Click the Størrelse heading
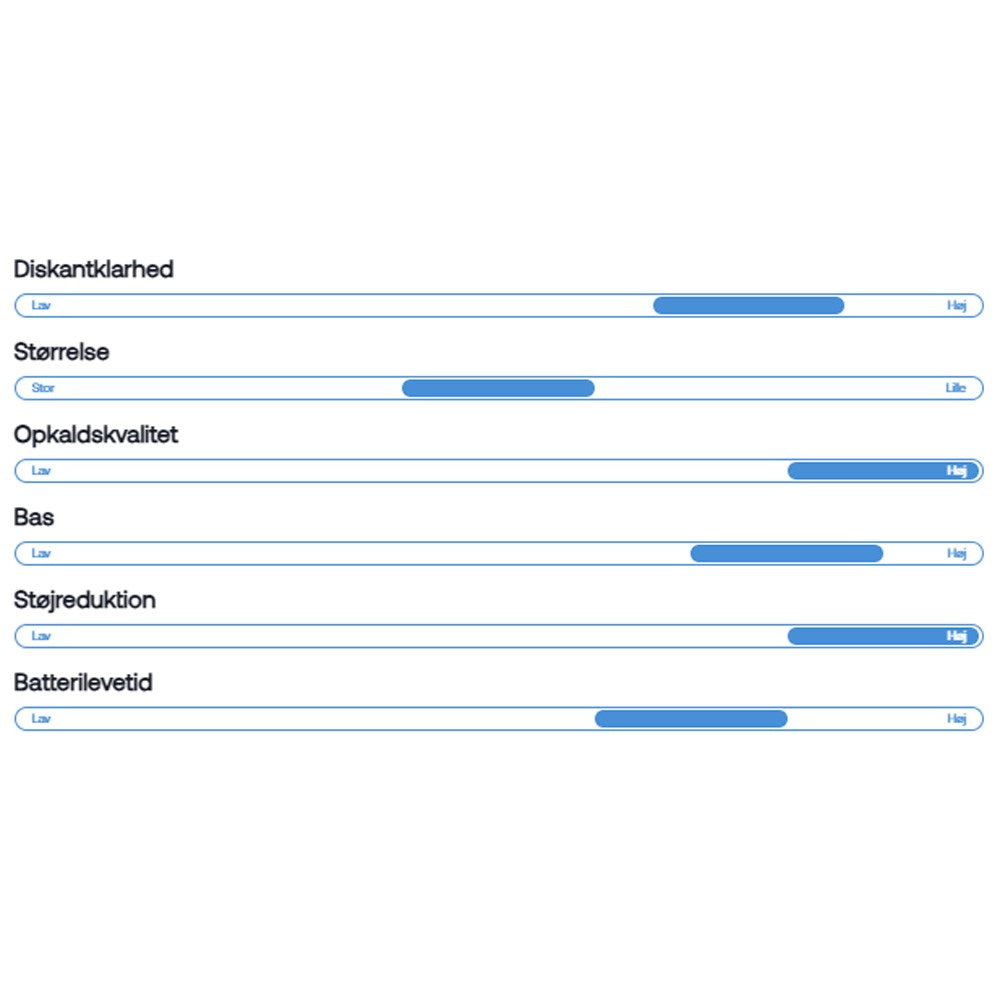 (x=62, y=352)
